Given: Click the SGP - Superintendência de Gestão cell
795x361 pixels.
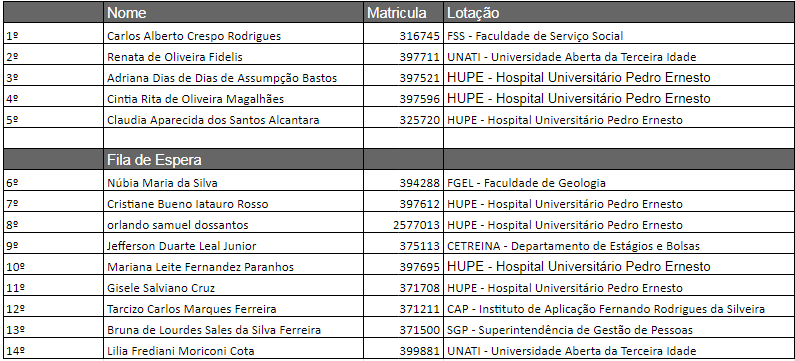Looking at the screenshot, I should pos(619,330).
